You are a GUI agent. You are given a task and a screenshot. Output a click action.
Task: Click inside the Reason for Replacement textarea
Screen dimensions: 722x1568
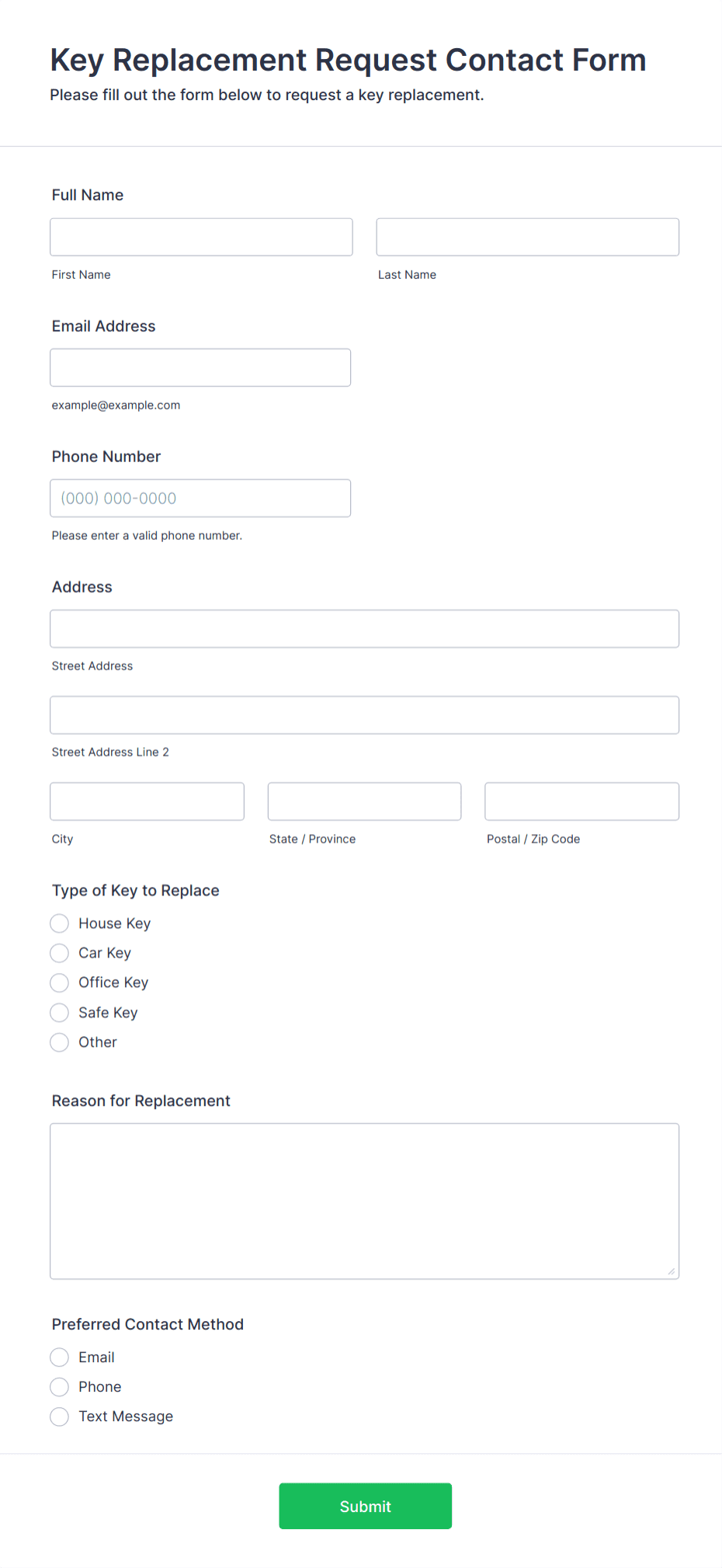coord(364,1200)
